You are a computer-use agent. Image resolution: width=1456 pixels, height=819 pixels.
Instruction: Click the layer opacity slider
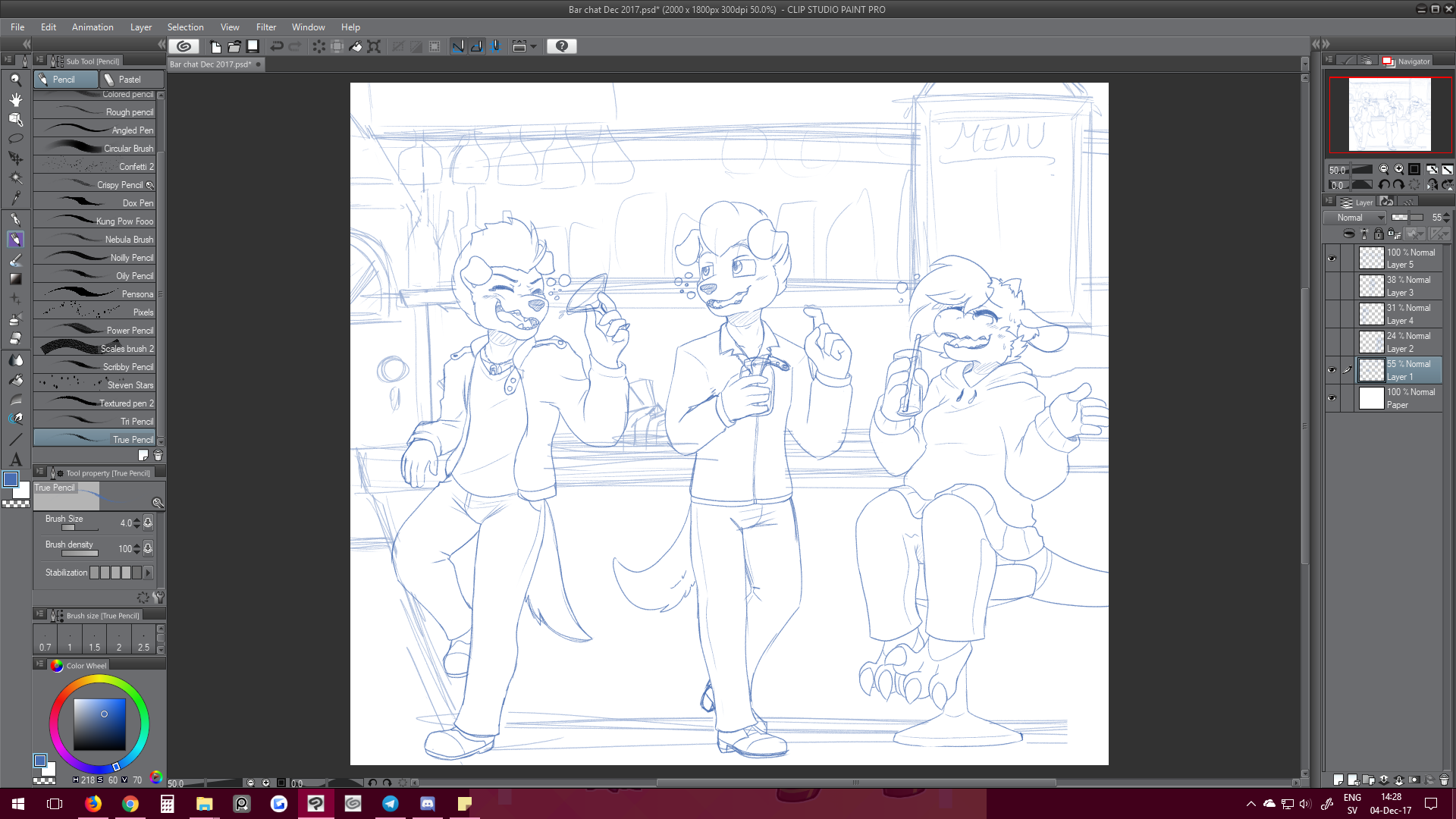pos(1407,218)
